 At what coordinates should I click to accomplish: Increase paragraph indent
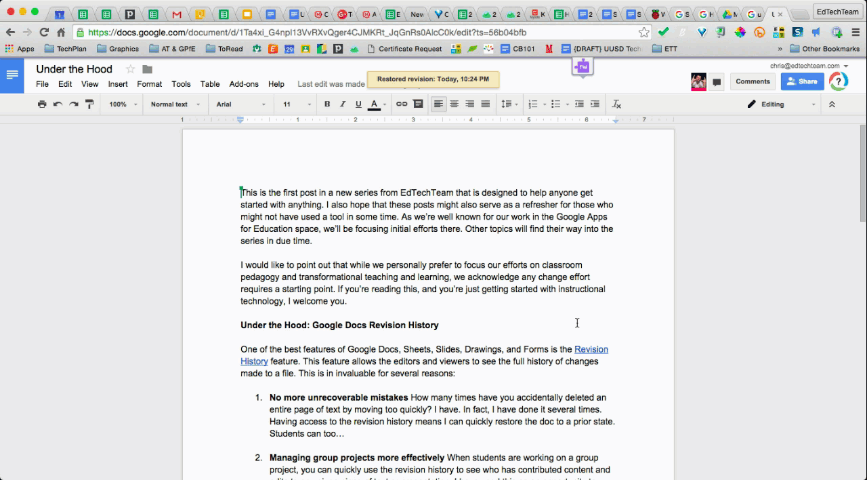click(x=595, y=104)
